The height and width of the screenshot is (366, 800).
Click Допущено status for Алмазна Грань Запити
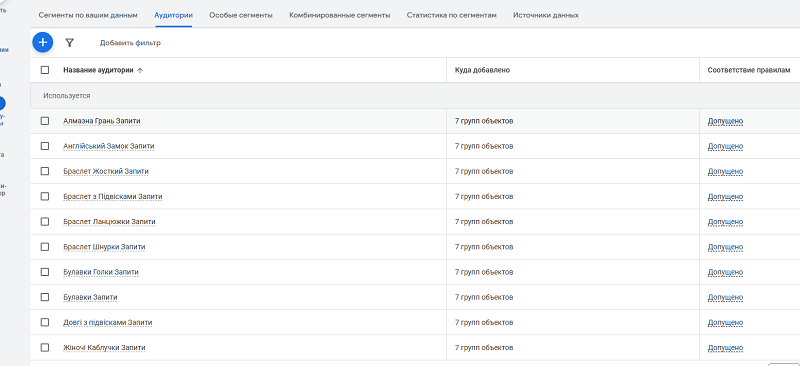[x=725, y=121]
